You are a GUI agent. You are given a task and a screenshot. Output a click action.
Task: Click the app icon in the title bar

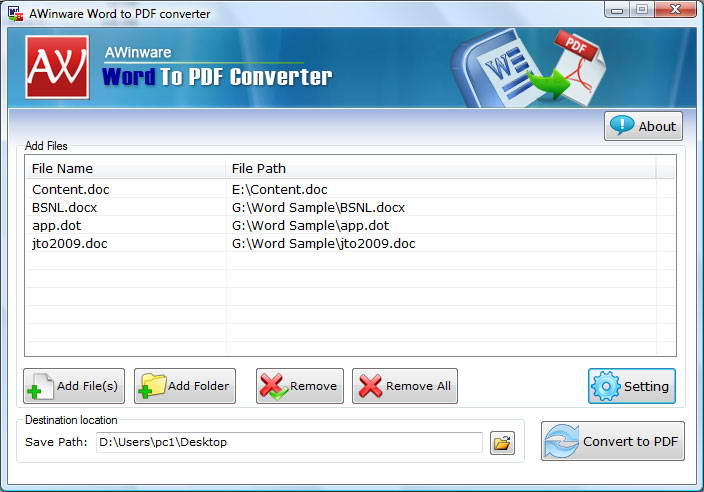pyautogui.click(x=16, y=14)
